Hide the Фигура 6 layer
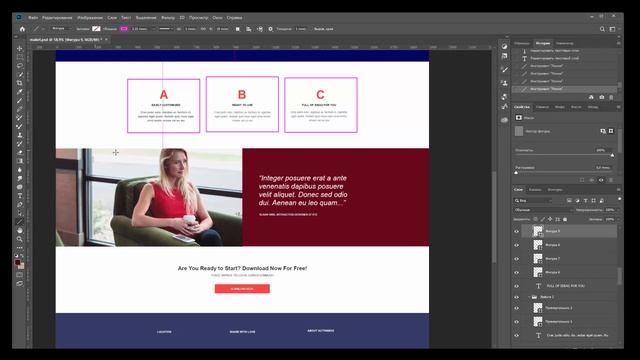 point(516,272)
